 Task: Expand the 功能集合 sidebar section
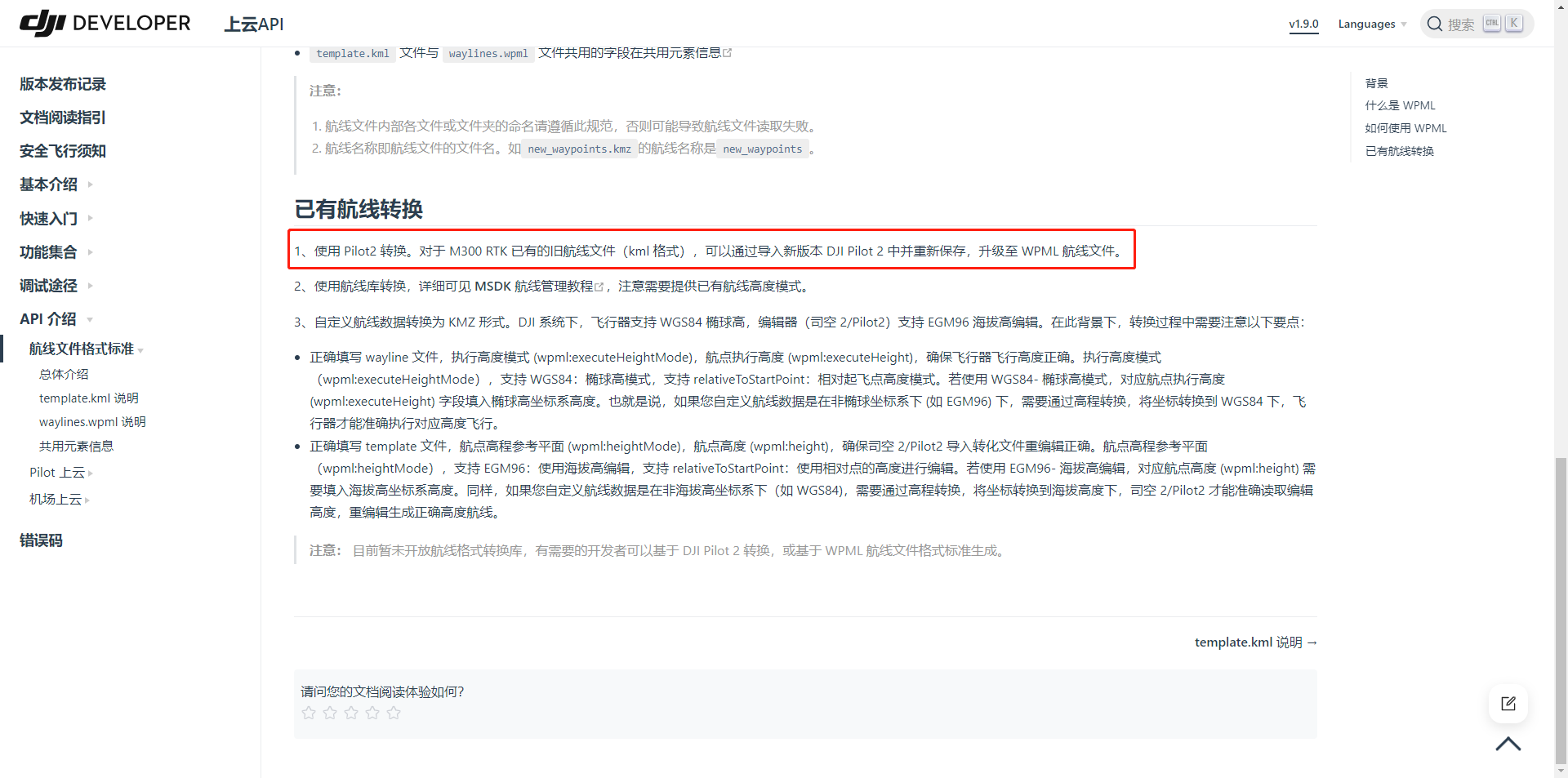[56, 251]
